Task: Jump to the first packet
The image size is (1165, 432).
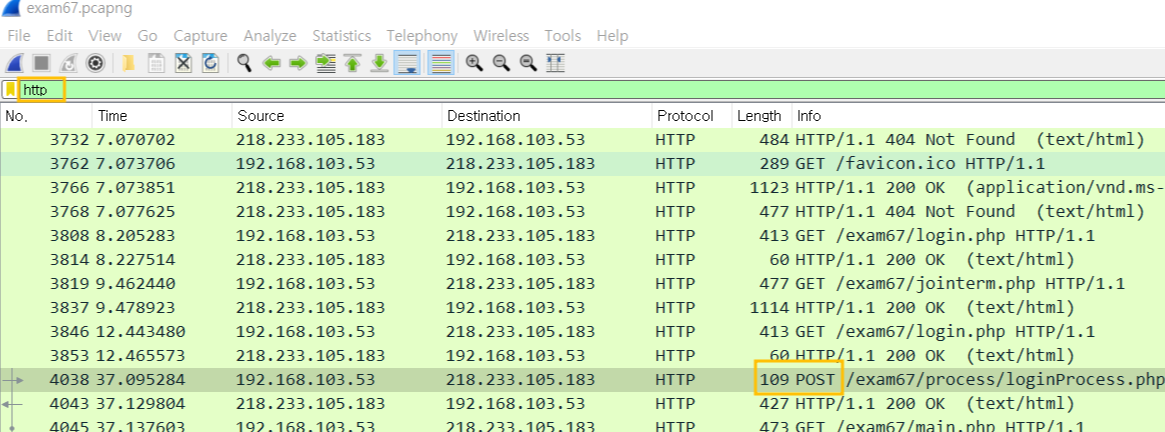Action: 353,63
